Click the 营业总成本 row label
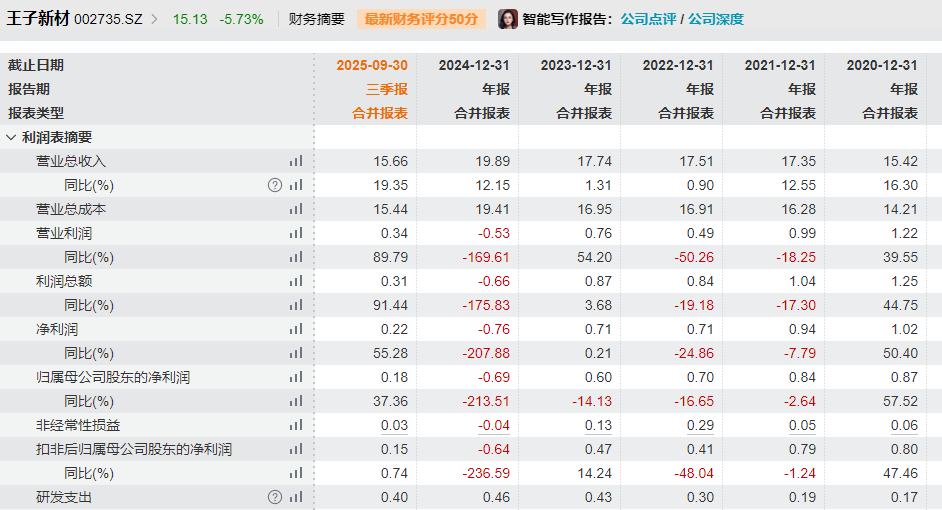The image size is (942, 510). [71, 209]
